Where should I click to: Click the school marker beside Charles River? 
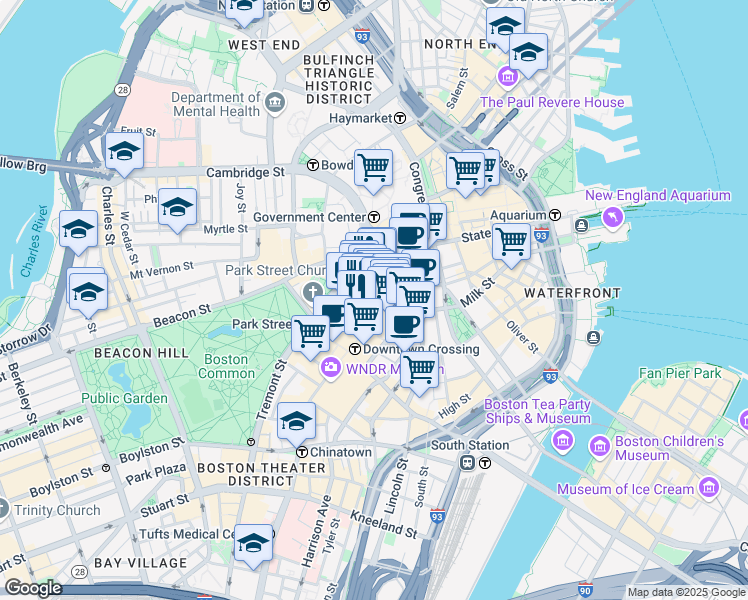tap(79, 231)
